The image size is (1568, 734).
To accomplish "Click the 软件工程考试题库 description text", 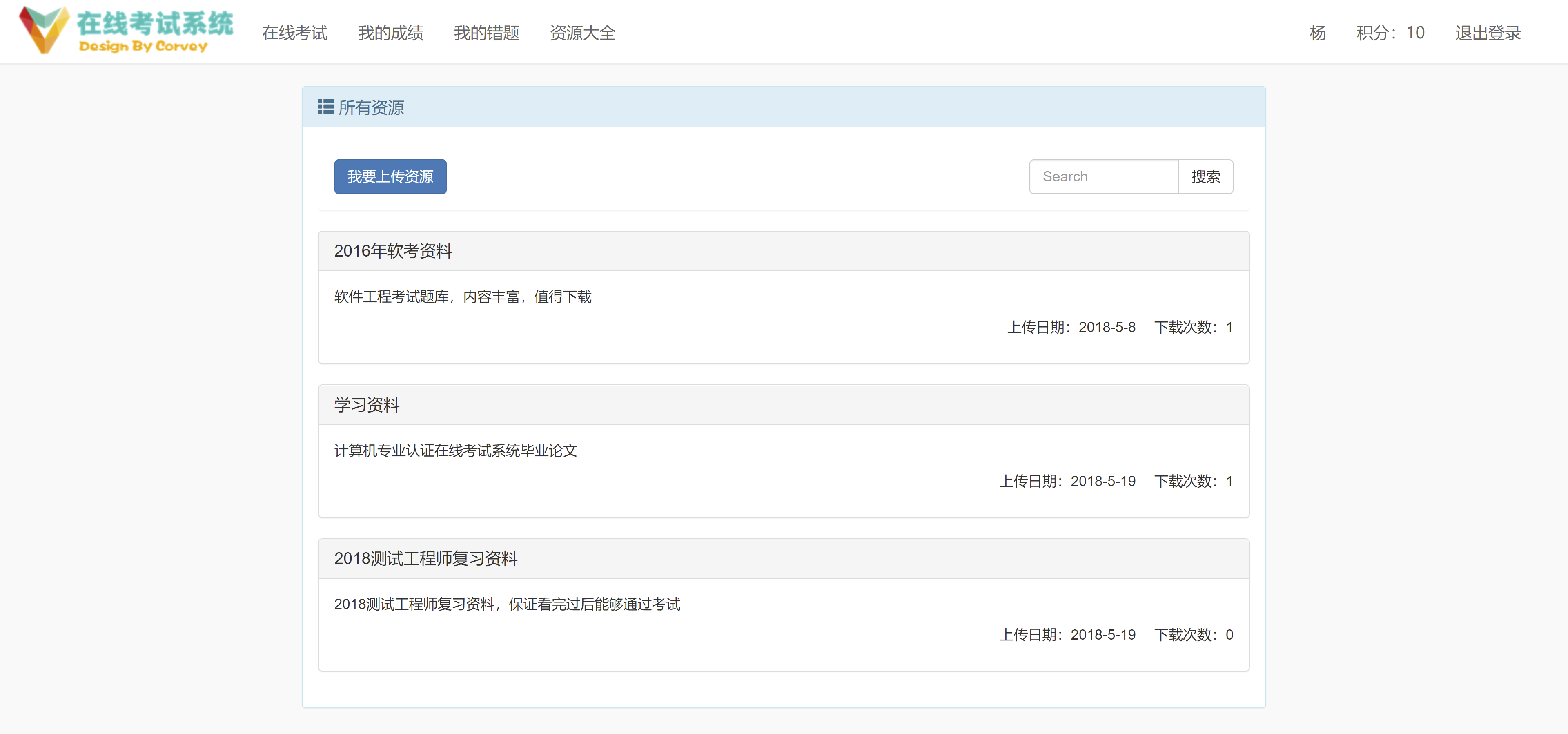I will tap(462, 297).
